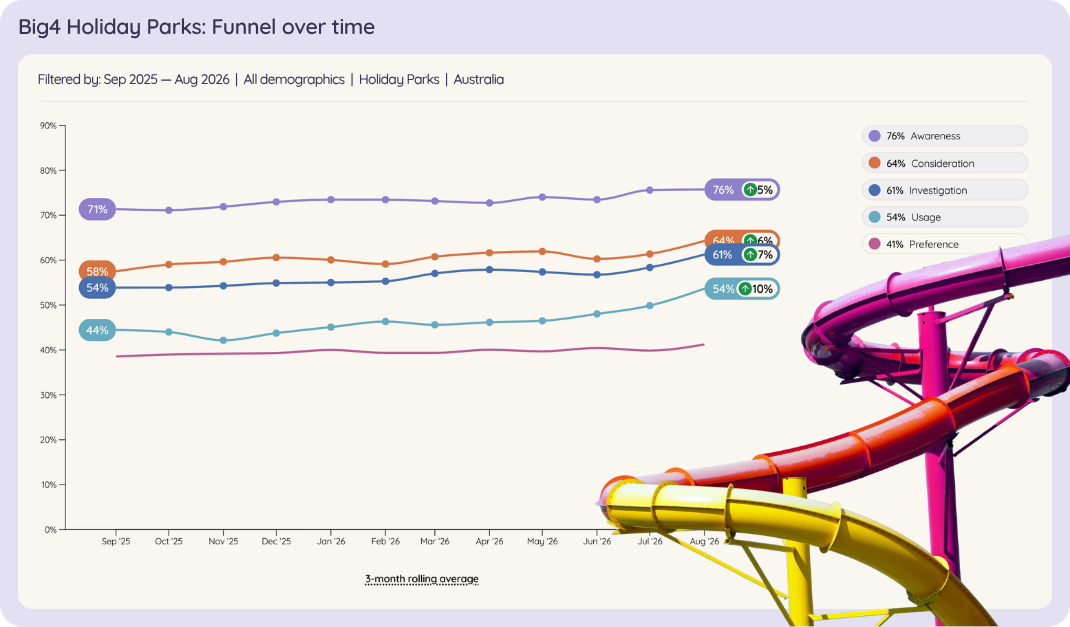
Task: Toggle the Preference legend item
Action: 944,244
